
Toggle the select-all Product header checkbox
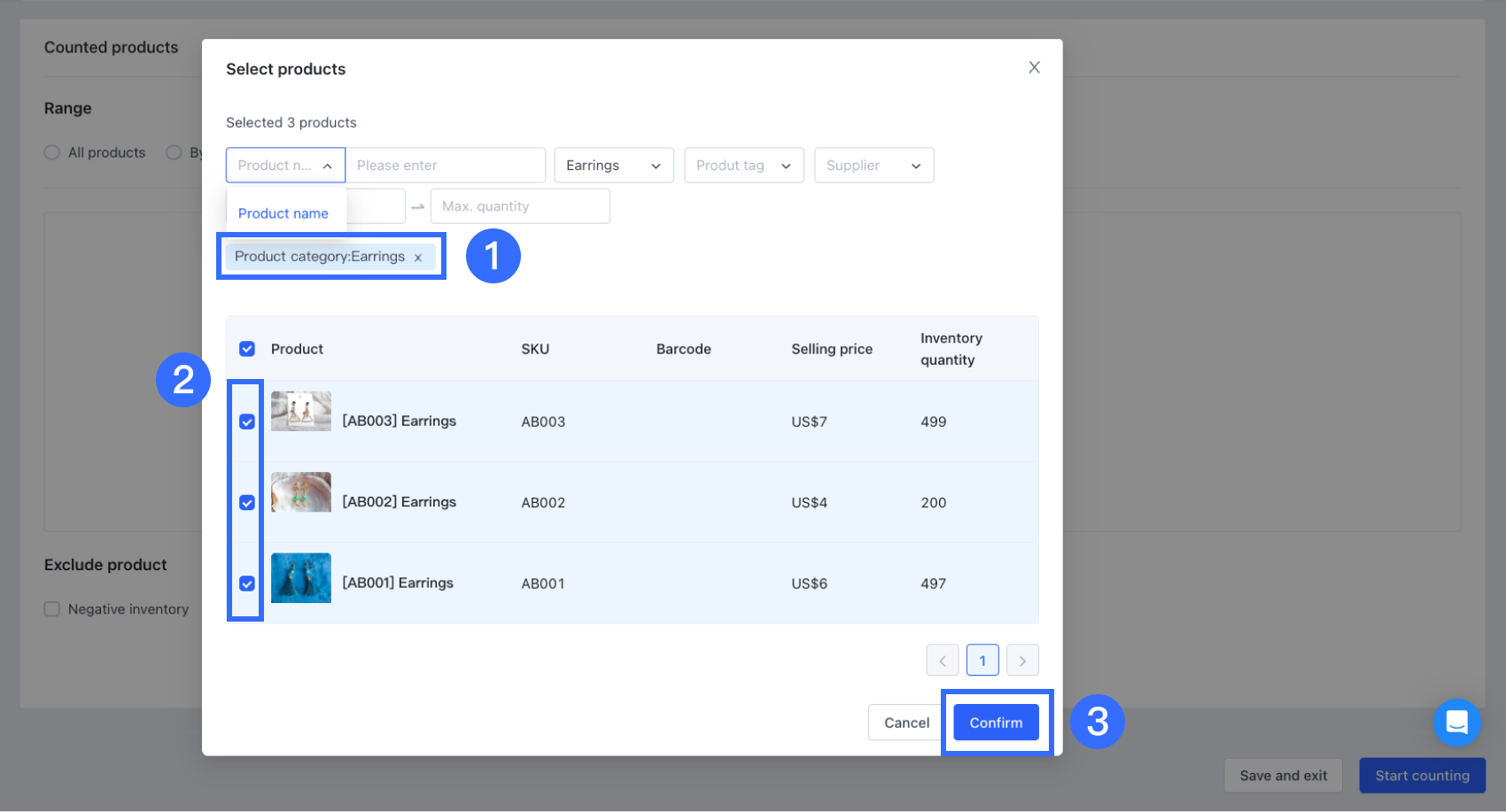(247, 349)
